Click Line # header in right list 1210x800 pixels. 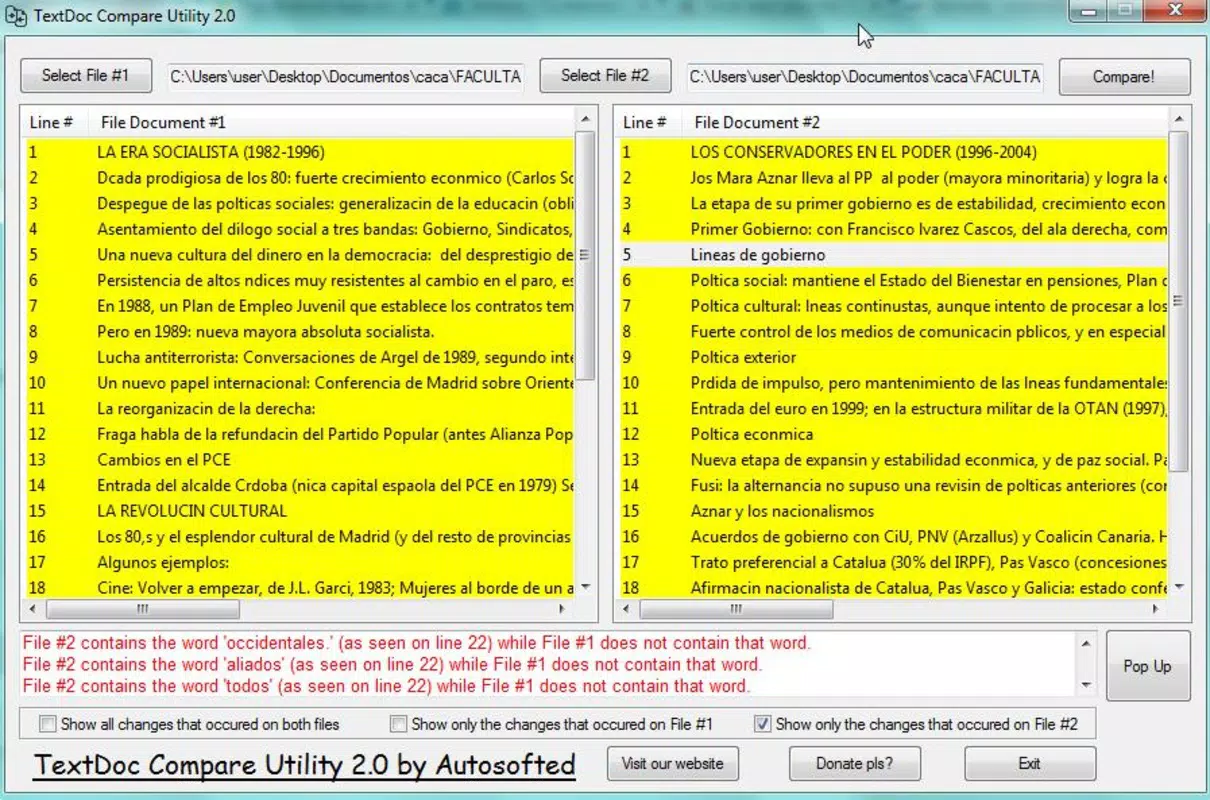(648, 122)
